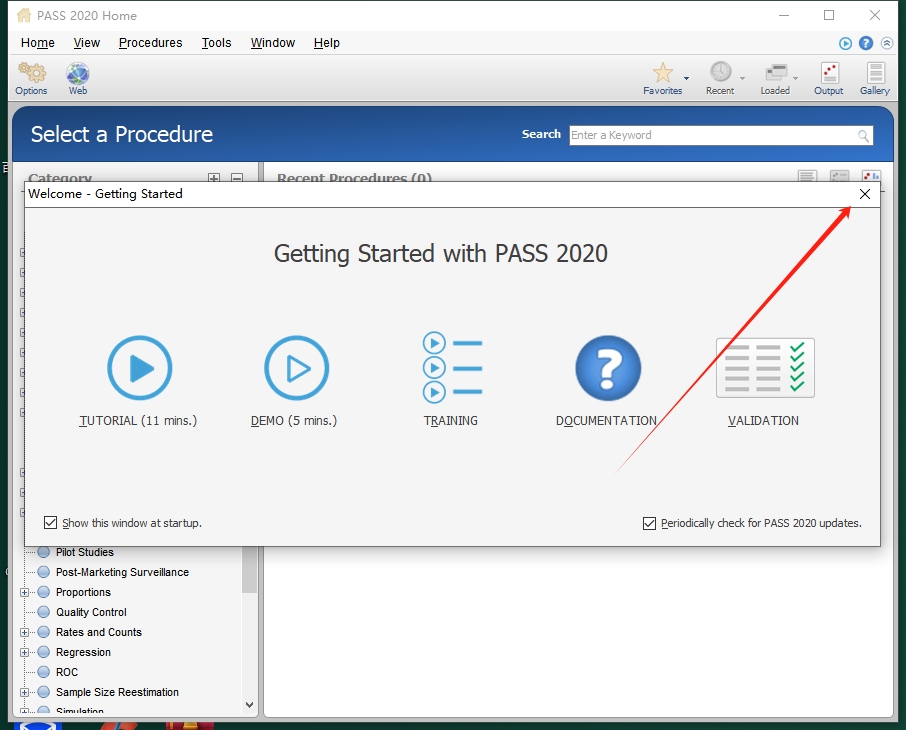Viewport: 906px width, 730px height.
Task: Select Post-Marketing Surveillance category
Action: click(x=122, y=572)
